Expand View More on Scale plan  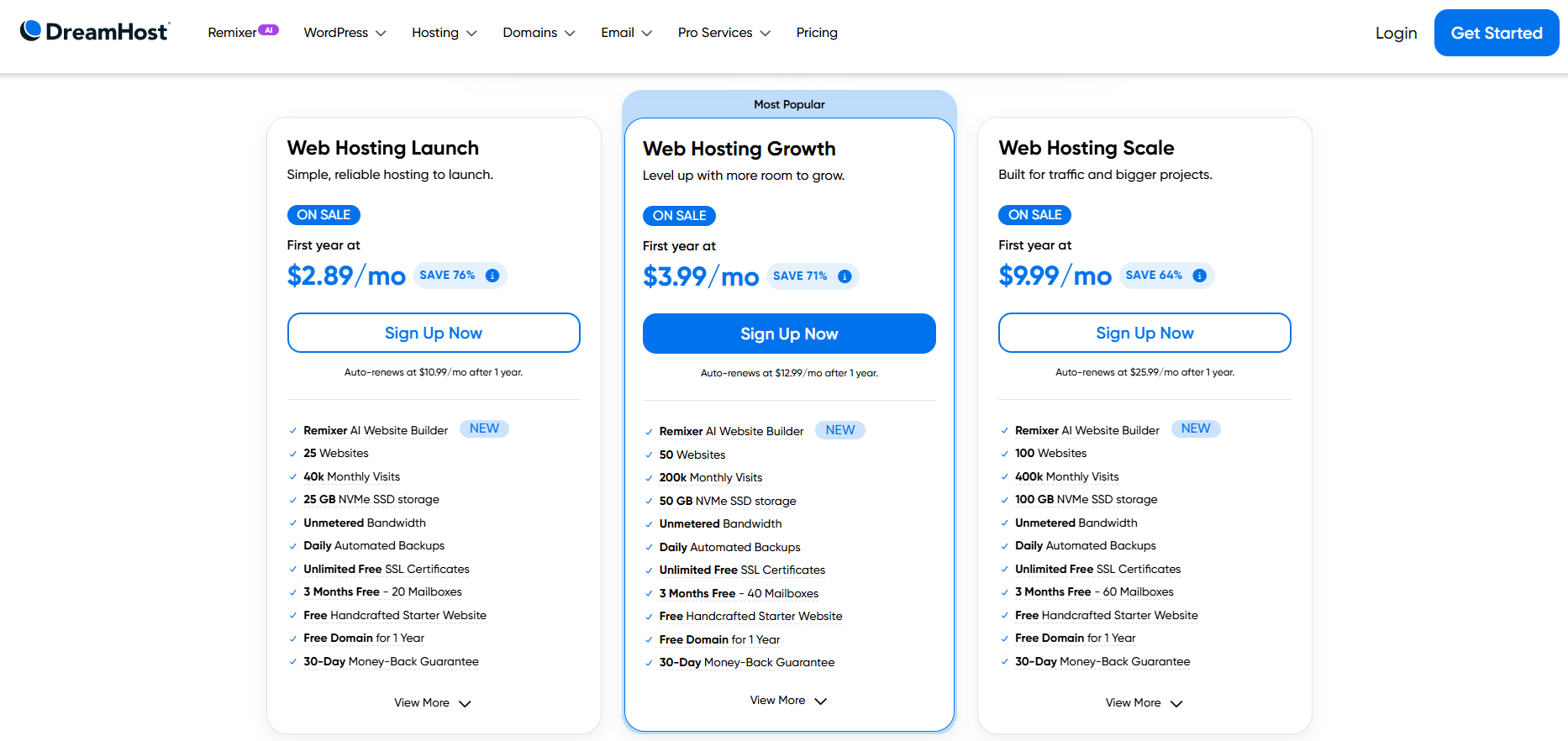[1144, 702]
